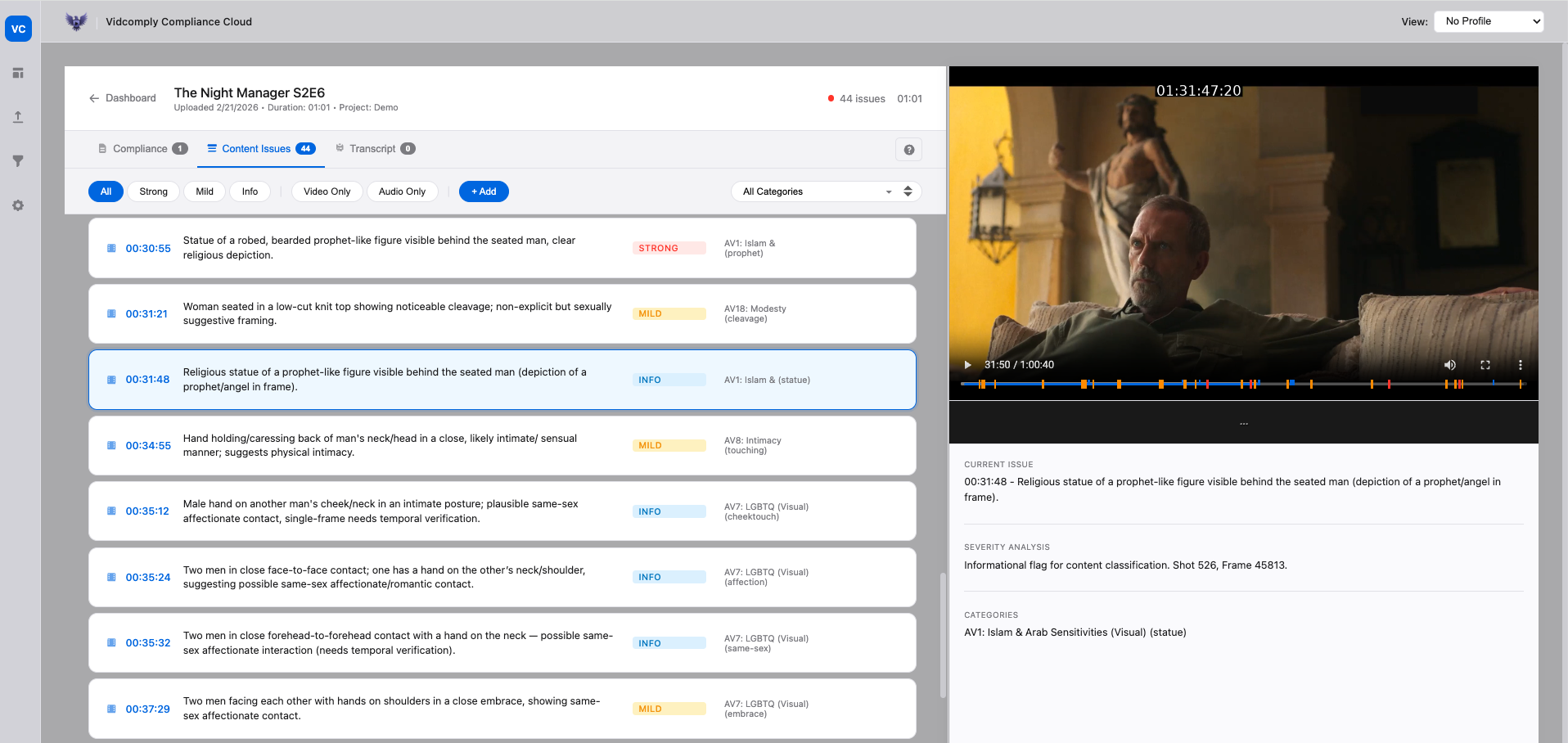Image resolution: width=1568 pixels, height=743 pixels.
Task: Toggle the Strong severity filter
Action: tap(153, 191)
